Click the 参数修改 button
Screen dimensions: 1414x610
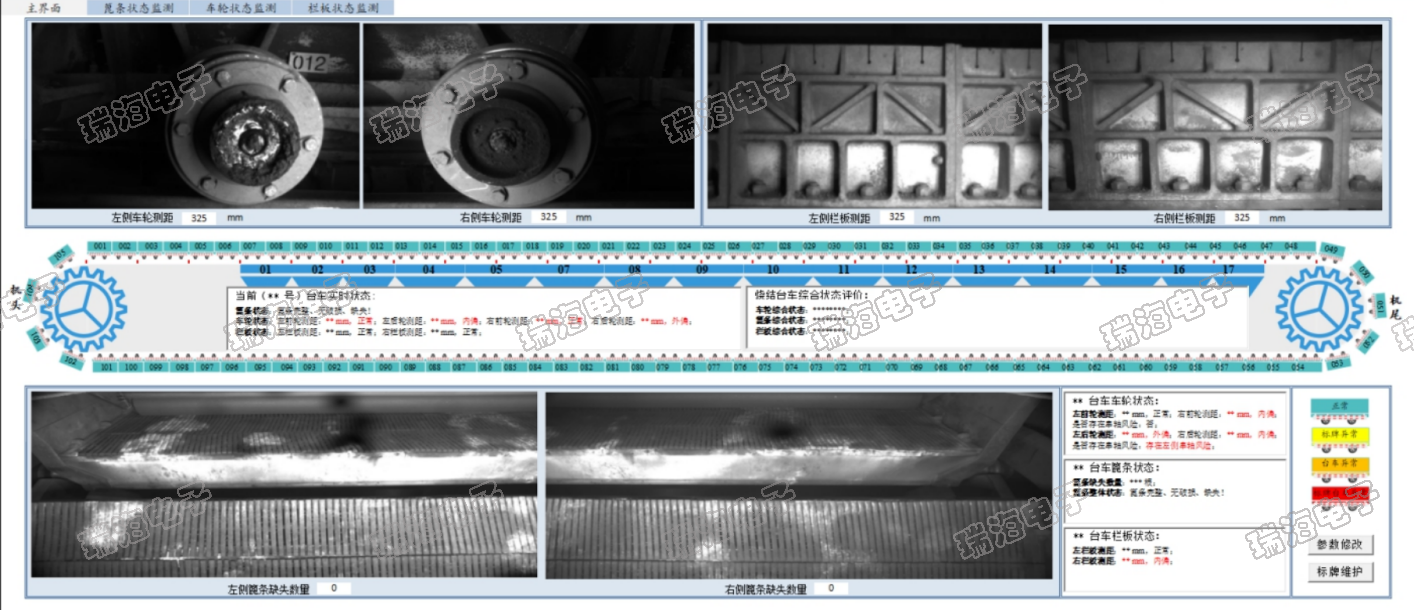pyautogui.click(x=1340, y=545)
